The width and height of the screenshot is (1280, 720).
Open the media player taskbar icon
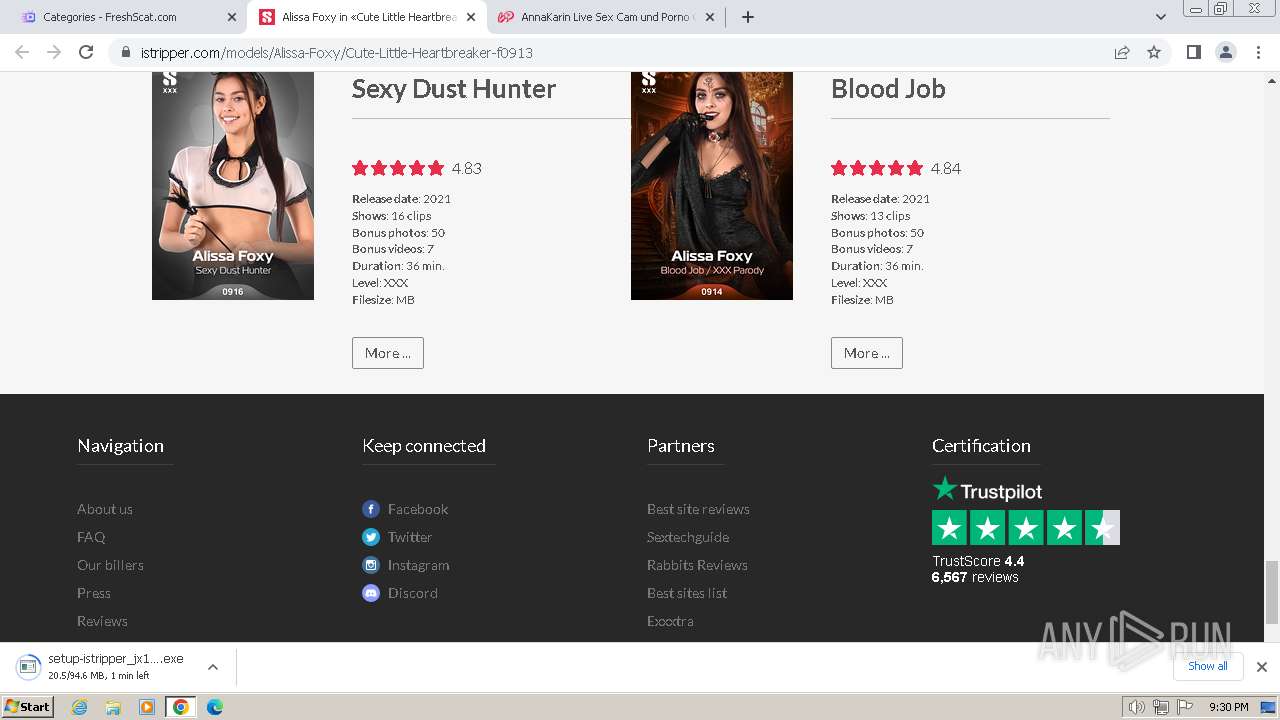[147, 707]
